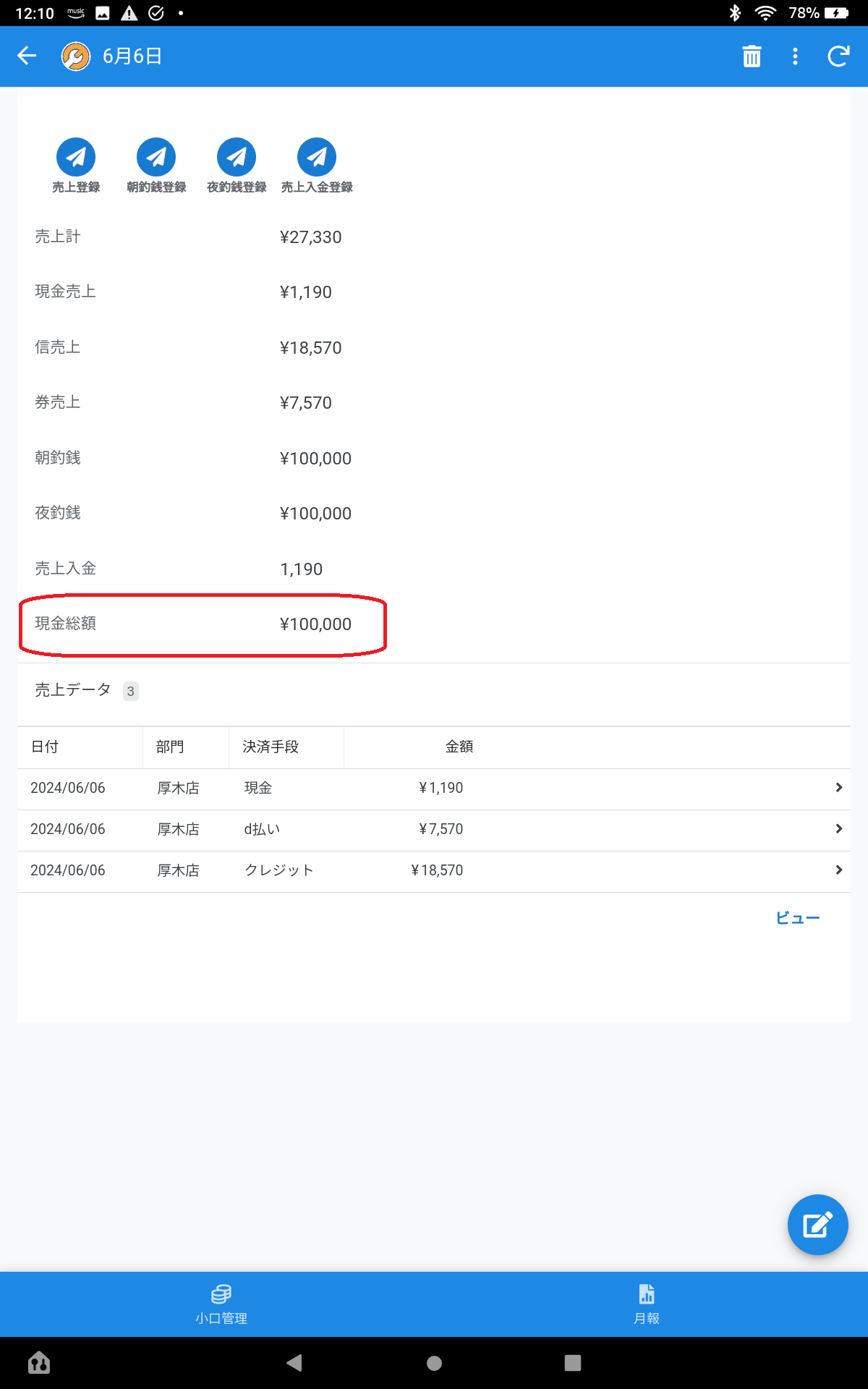Tap the back arrow in header
868x1389 pixels.
tap(27, 56)
